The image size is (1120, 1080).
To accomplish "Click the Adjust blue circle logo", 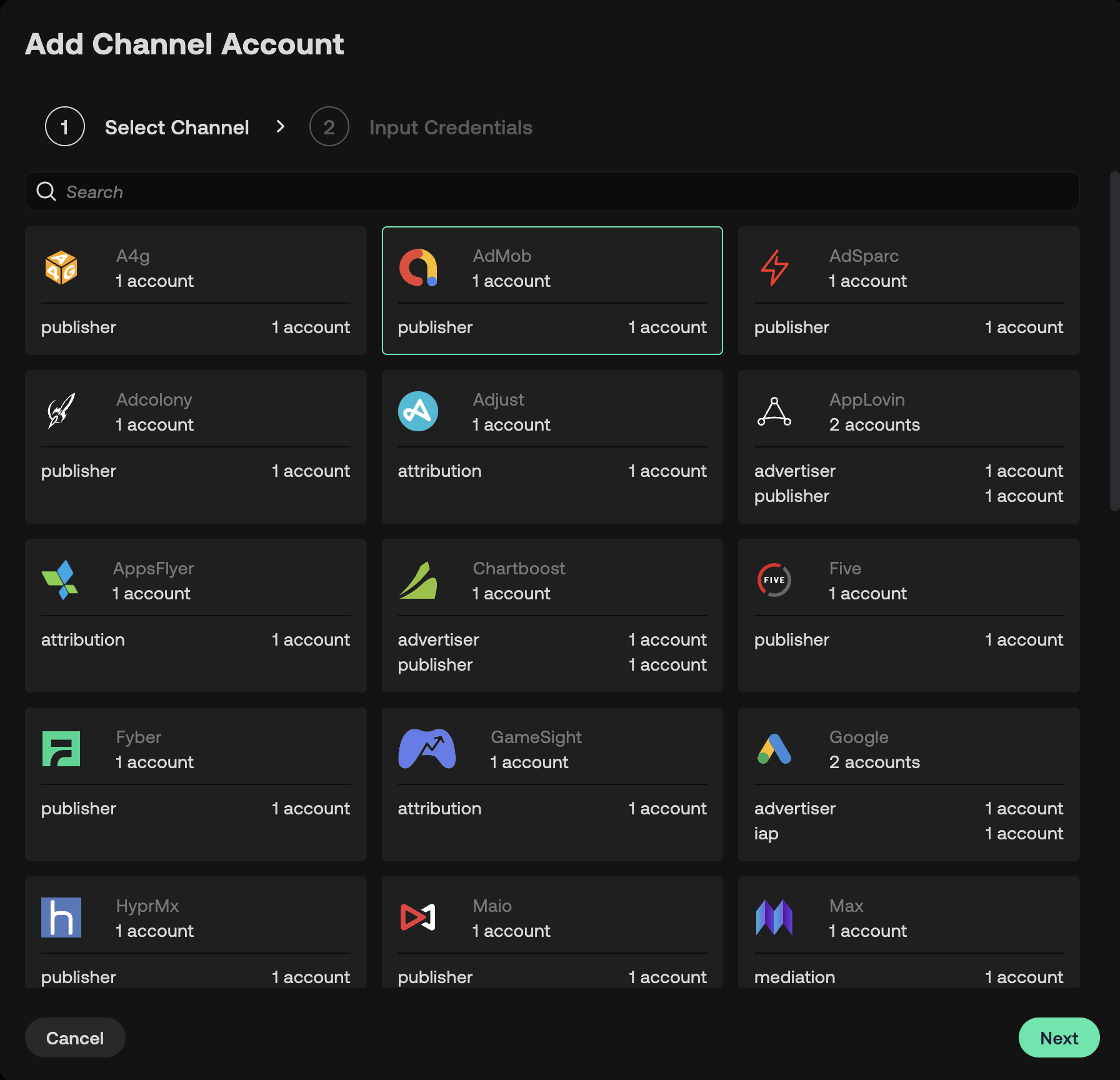I will [x=418, y=411].
